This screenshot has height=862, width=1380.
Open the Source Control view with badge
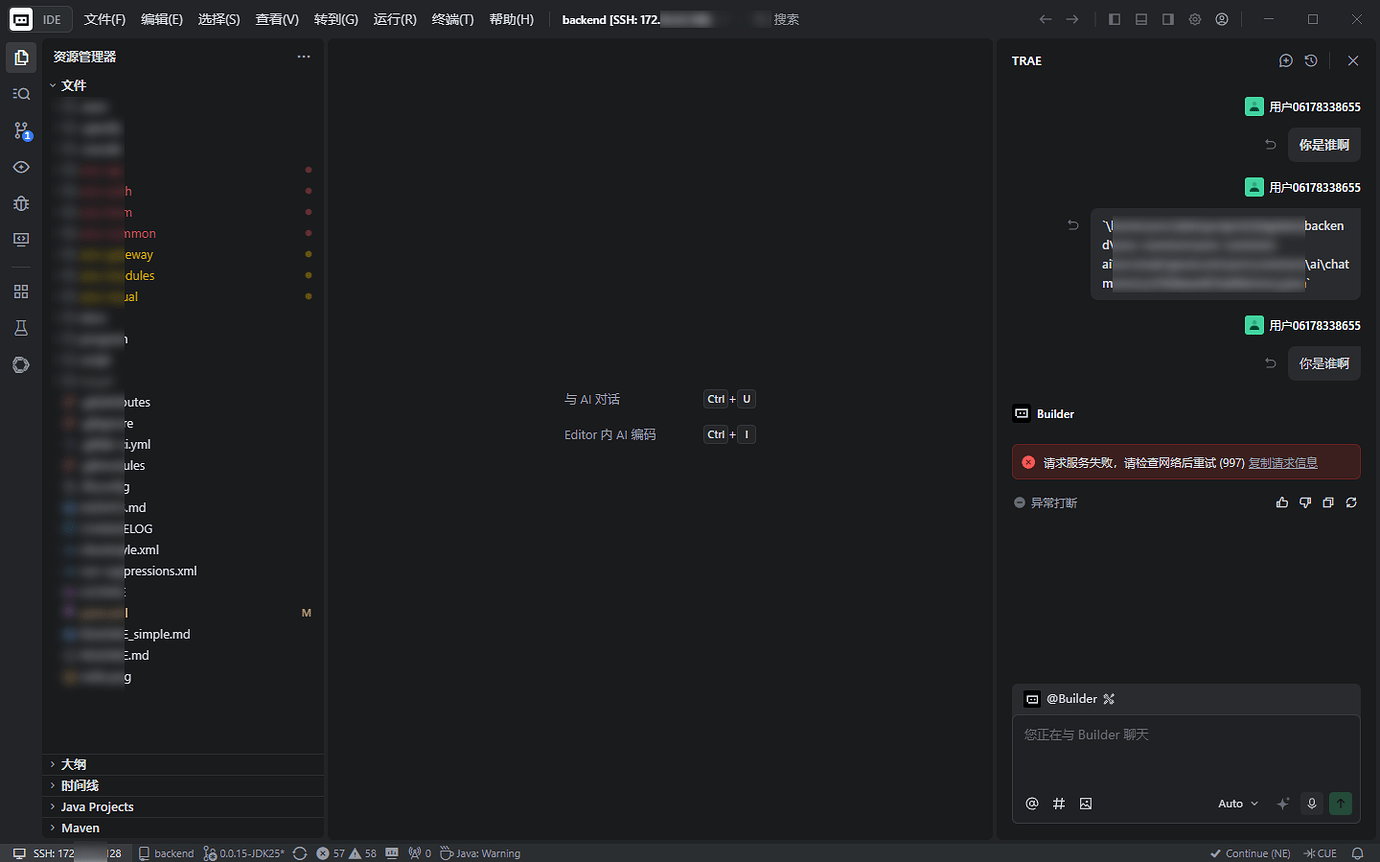pos(21,130)
